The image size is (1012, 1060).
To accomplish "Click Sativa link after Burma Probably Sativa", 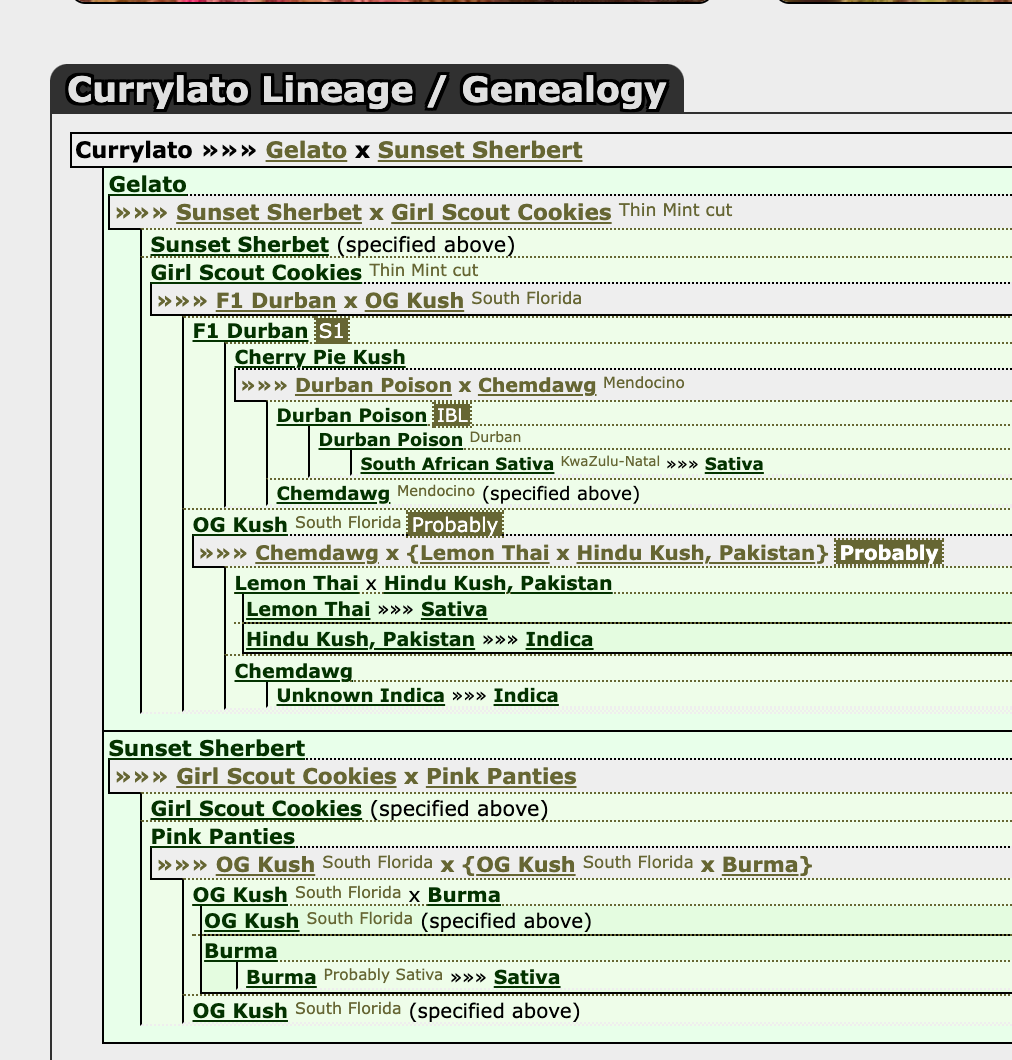I will (x=527, y=978).
